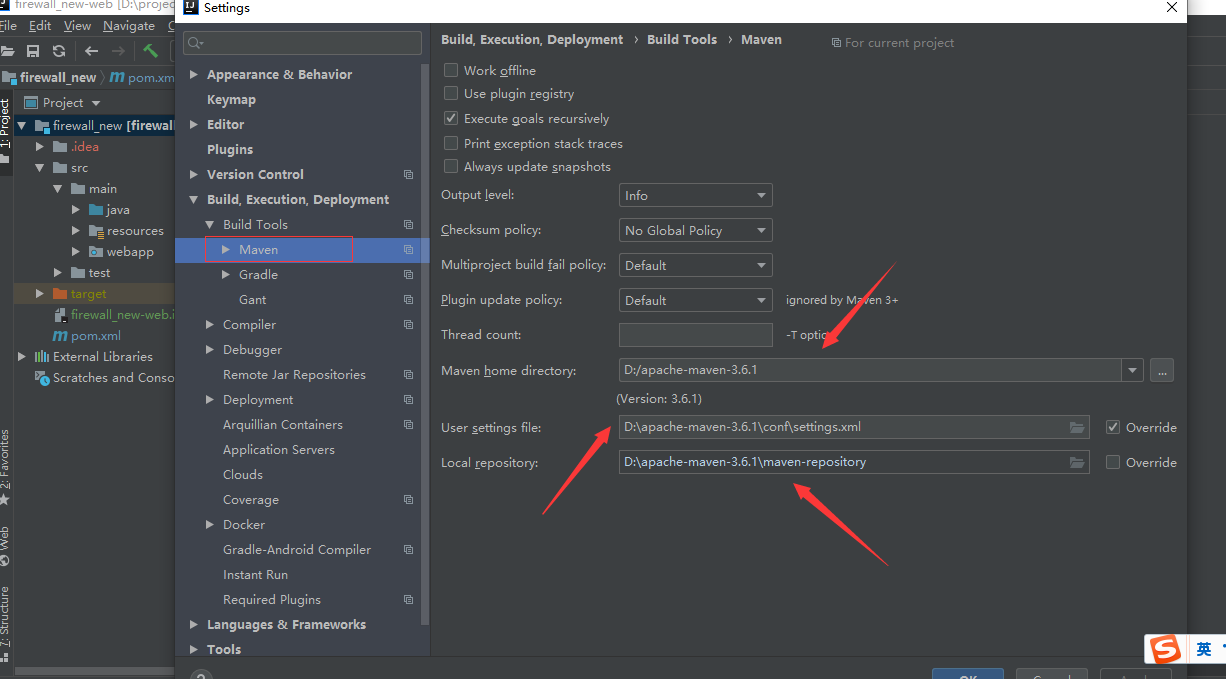Enable the Work offline checkbox

[x=451, y=70]
